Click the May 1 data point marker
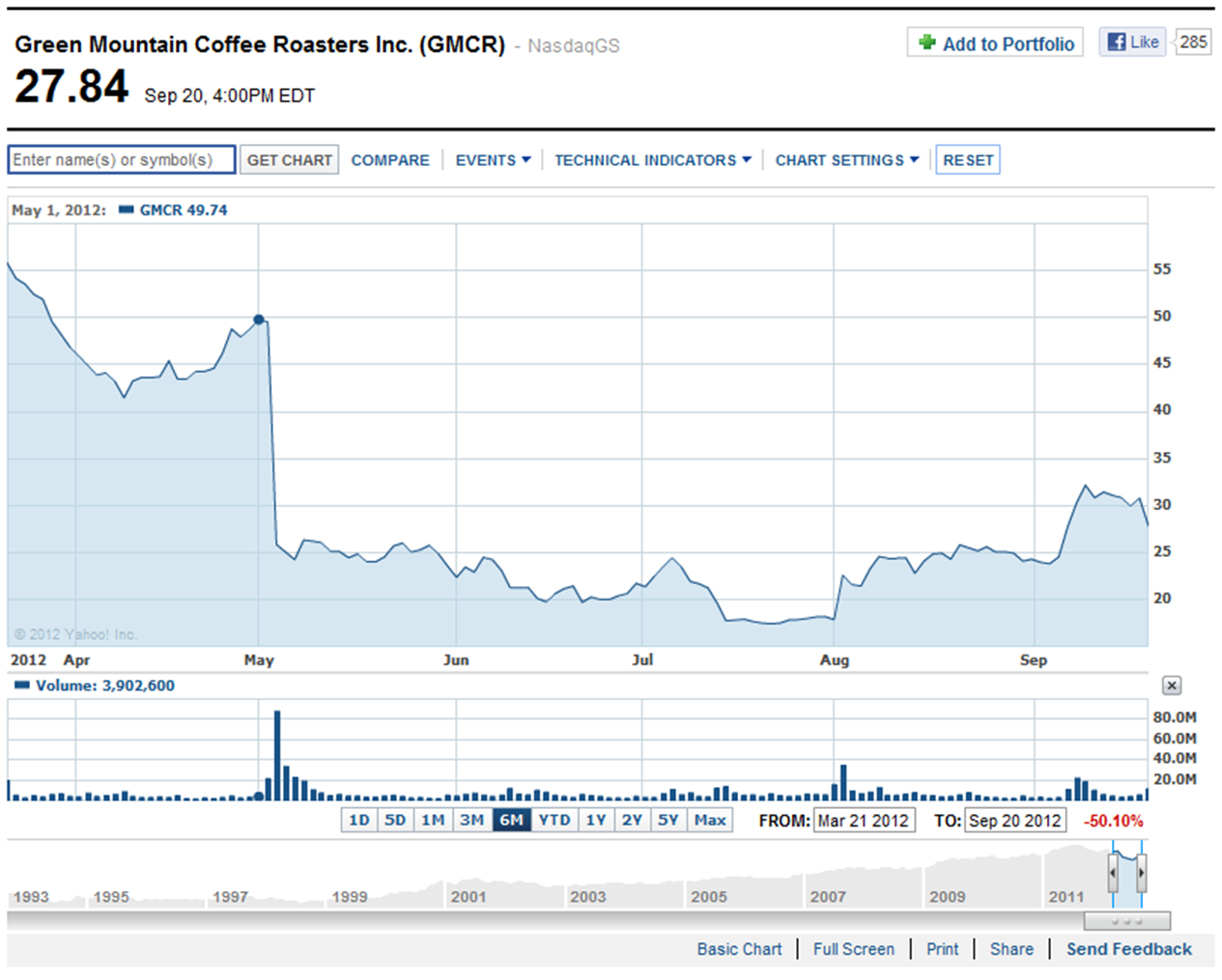Screen dimensions: 1222x980 pos(259,320)
